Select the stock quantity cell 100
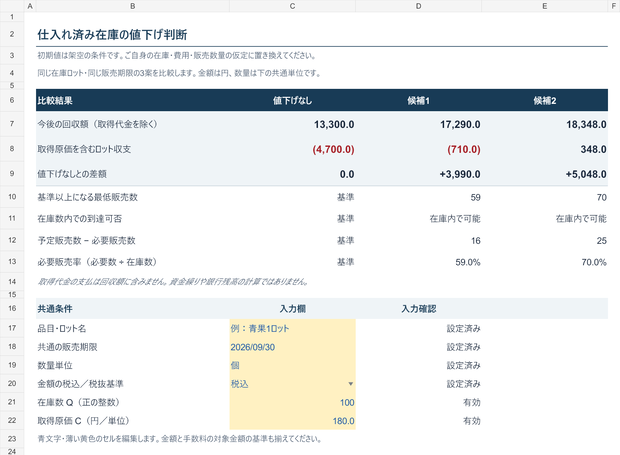The height and width of the screenshot is (455, 620). (x=293, y=402)
